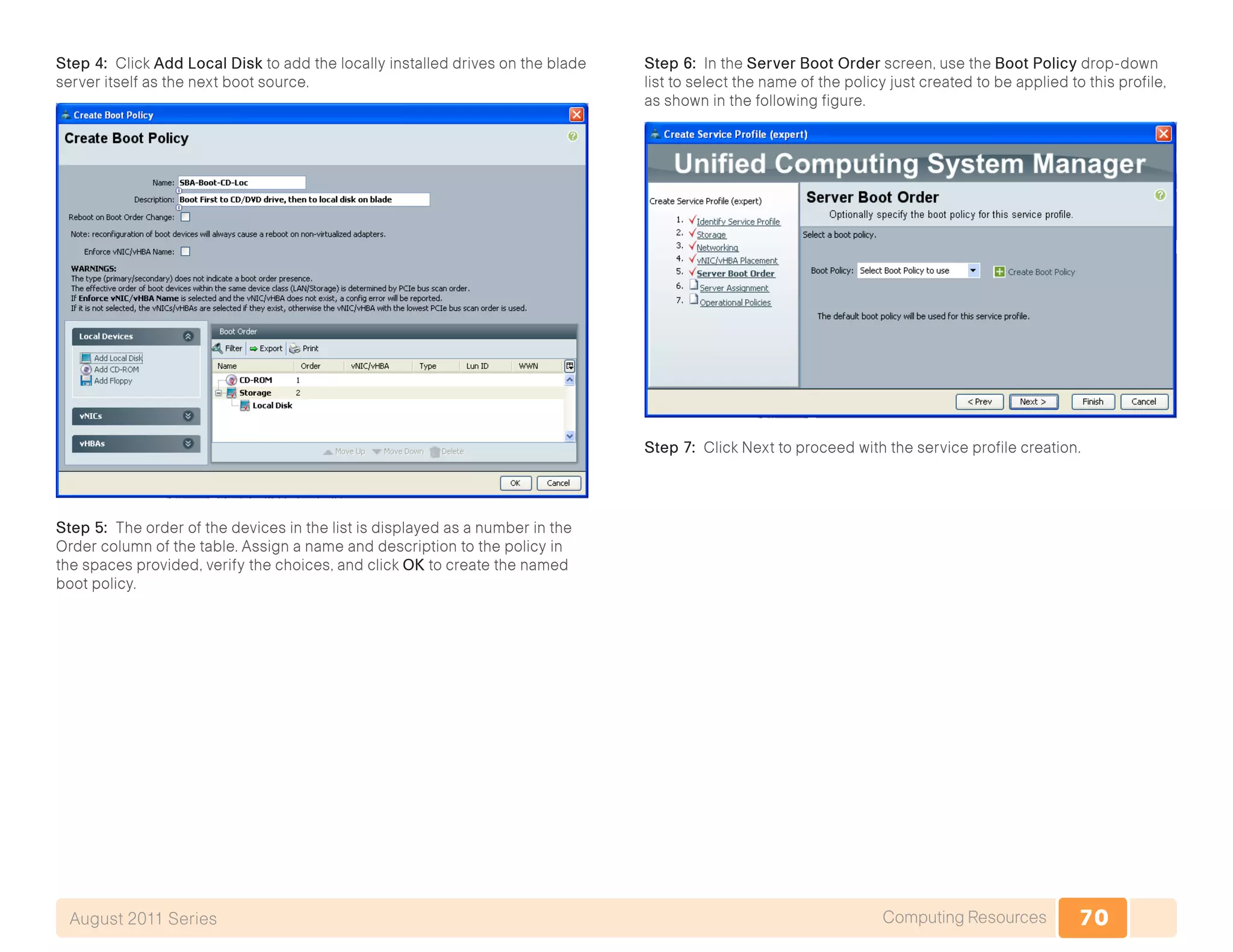The height and width of the screenshot is (952, 1233).
Task: Open the table column options icon
Action: click(x=570, y=366)
